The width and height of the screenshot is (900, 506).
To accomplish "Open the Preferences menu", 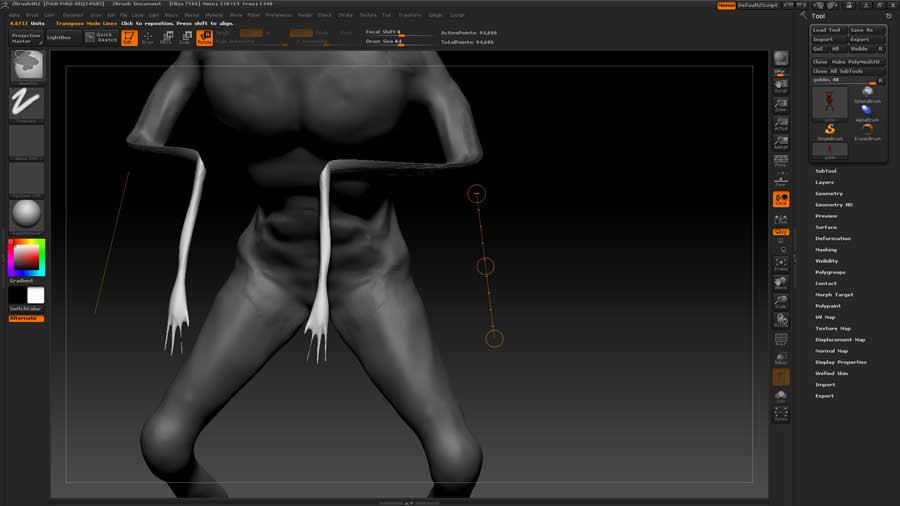I will click(x=278, y=15).
